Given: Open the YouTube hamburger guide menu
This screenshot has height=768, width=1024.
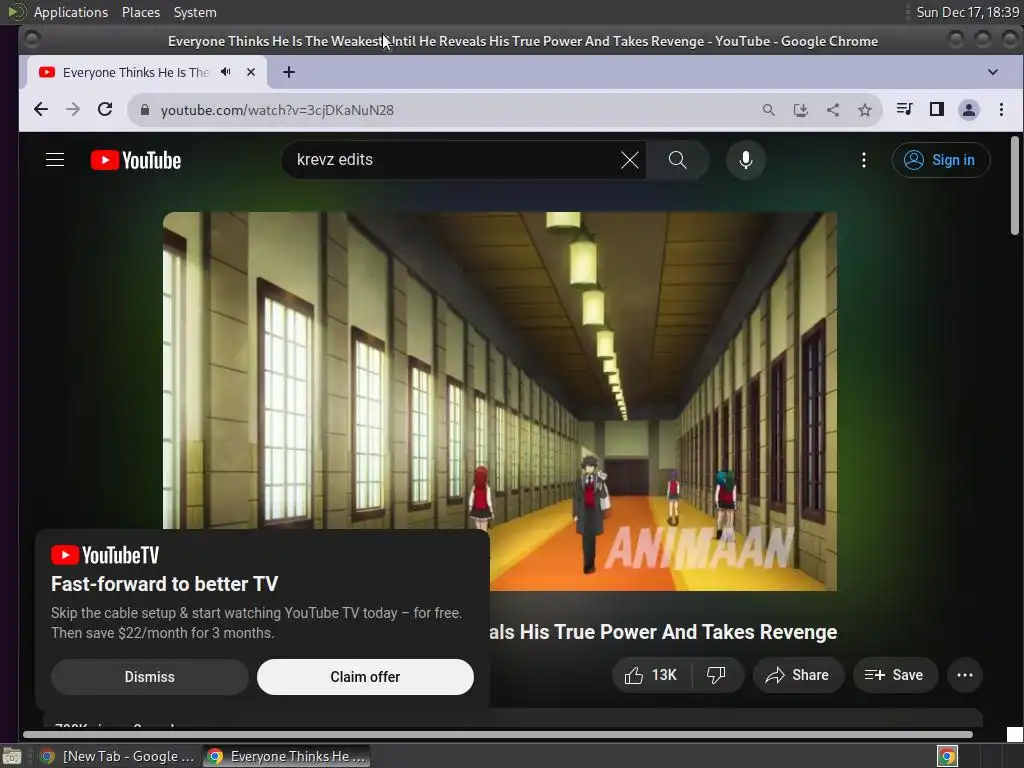Looking at the screenshot, I should (55, 160).
